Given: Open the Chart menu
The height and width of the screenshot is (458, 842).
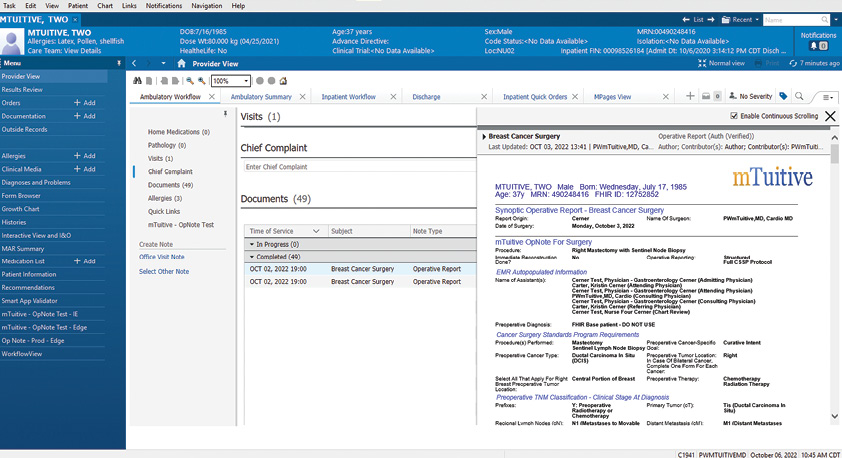Looking at the screenshot, I should coord(105,6).
